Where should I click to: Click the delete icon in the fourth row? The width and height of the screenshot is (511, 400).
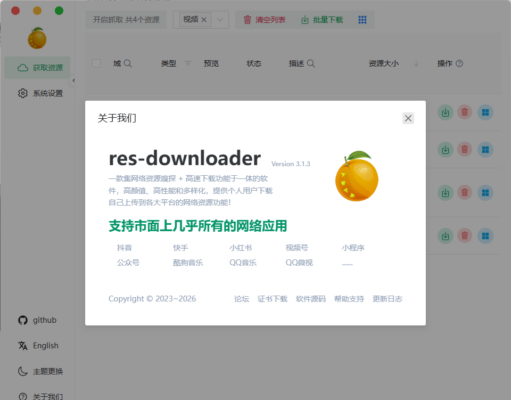(465, 236)
